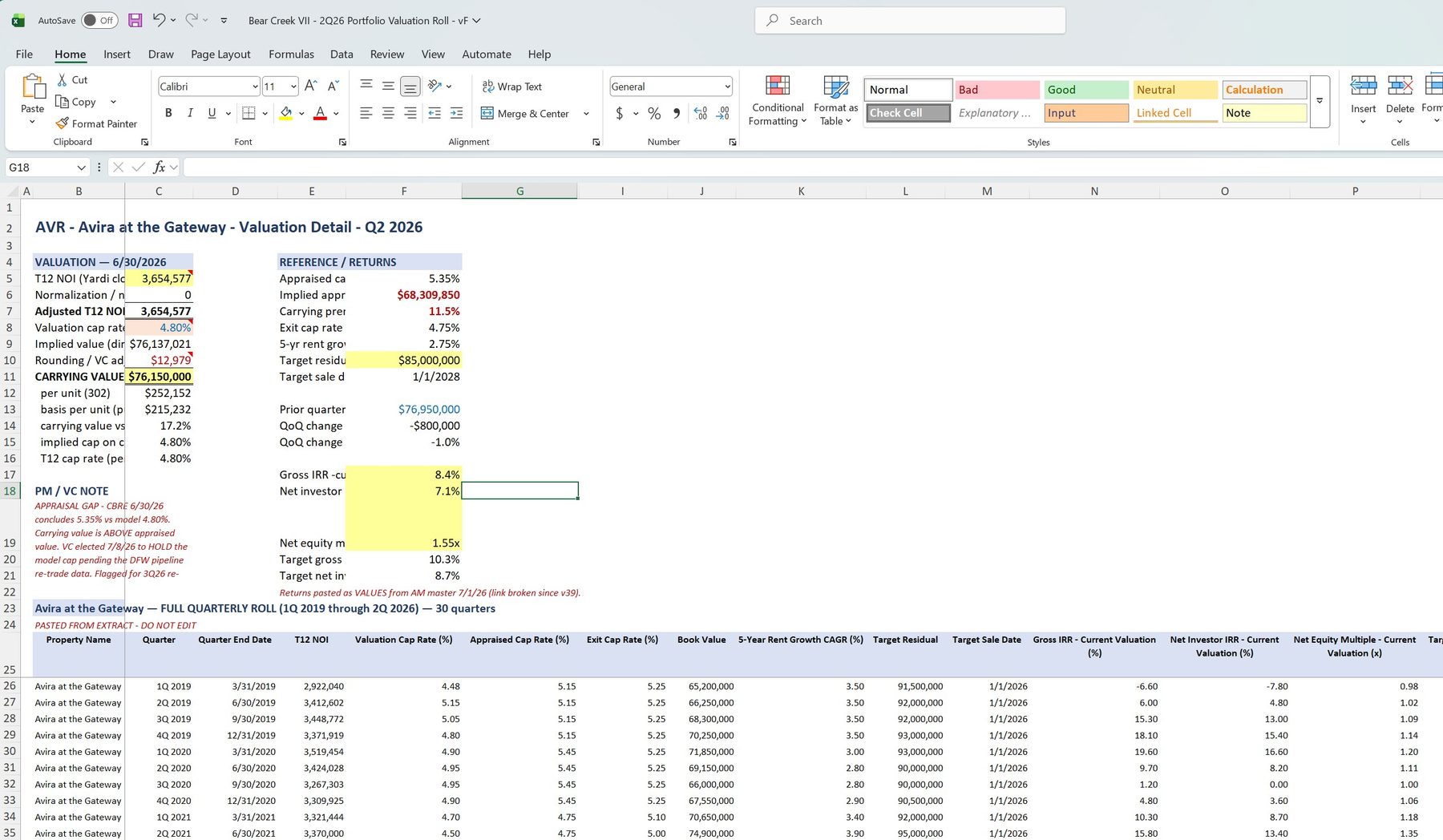Open the Merge & Center dropdown arrow
The width and height of the screenshot is (1443, 840).
pyautogui.click(x=586, y=114)
